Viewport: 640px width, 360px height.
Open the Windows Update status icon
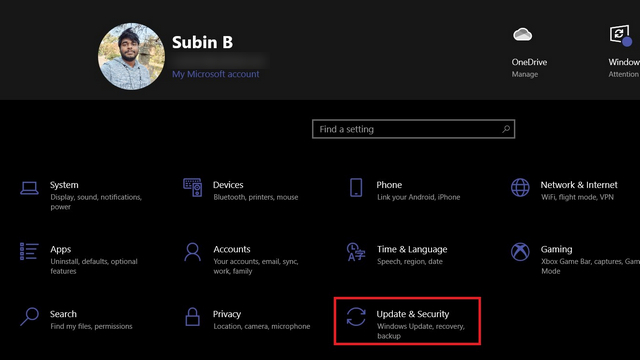click(x=620, y=35)
